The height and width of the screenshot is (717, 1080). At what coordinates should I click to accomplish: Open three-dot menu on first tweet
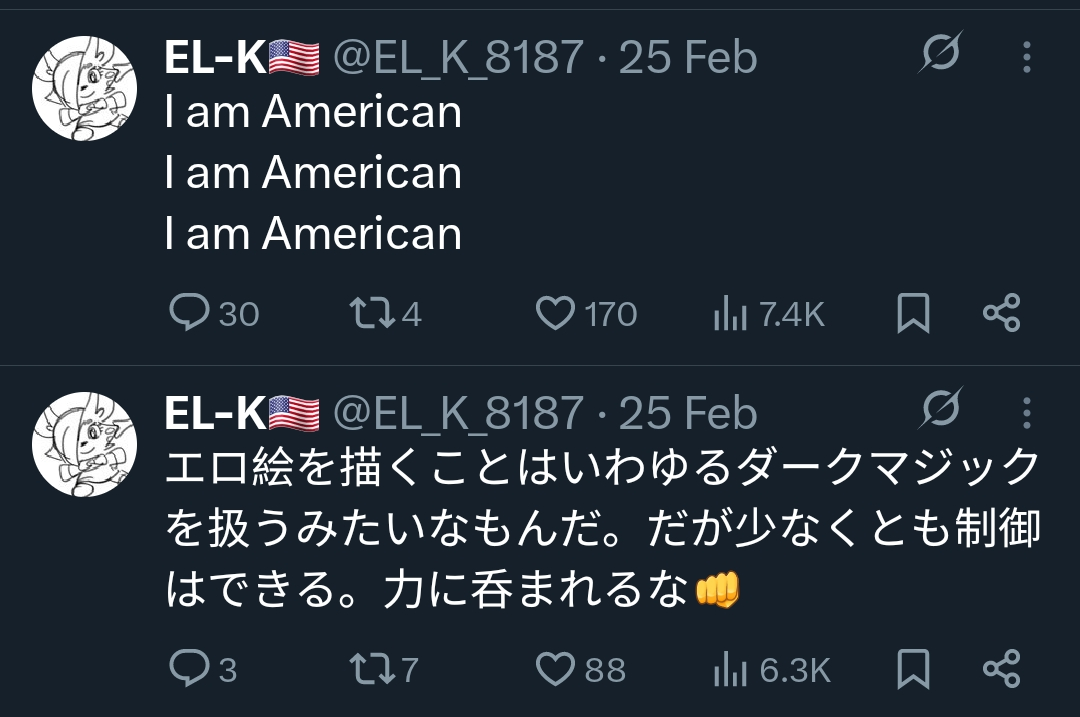coord(1027,58)
